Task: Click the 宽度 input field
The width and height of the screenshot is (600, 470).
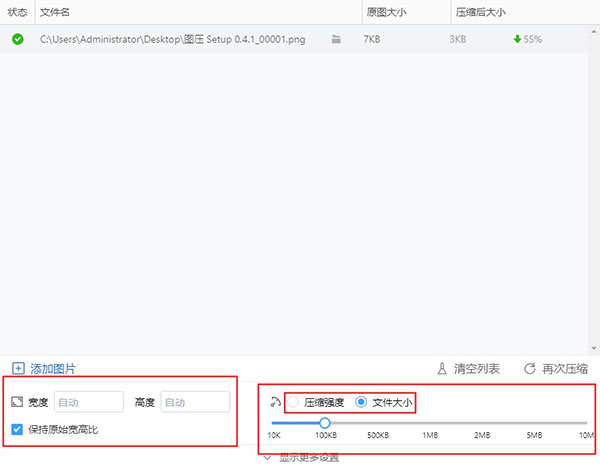Action: point(88,402)
